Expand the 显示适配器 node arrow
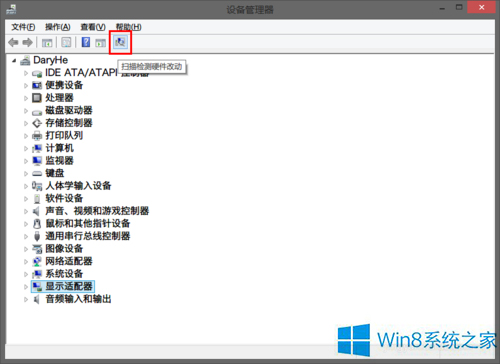Image resolution: width=500 pixels, height=364 pixels. click(x=26, y=287)
